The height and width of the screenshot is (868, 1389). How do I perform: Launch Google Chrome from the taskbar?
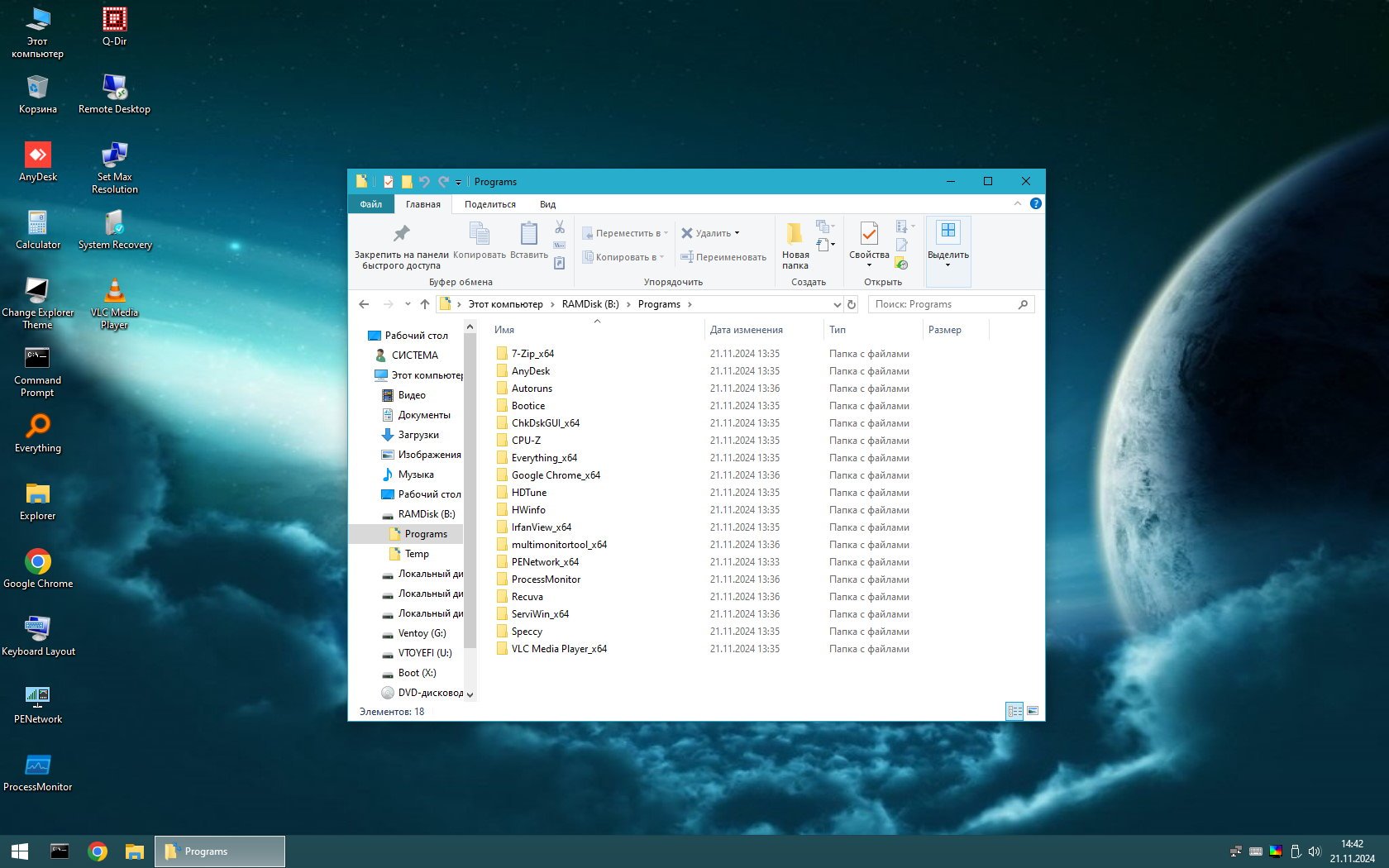98,851
